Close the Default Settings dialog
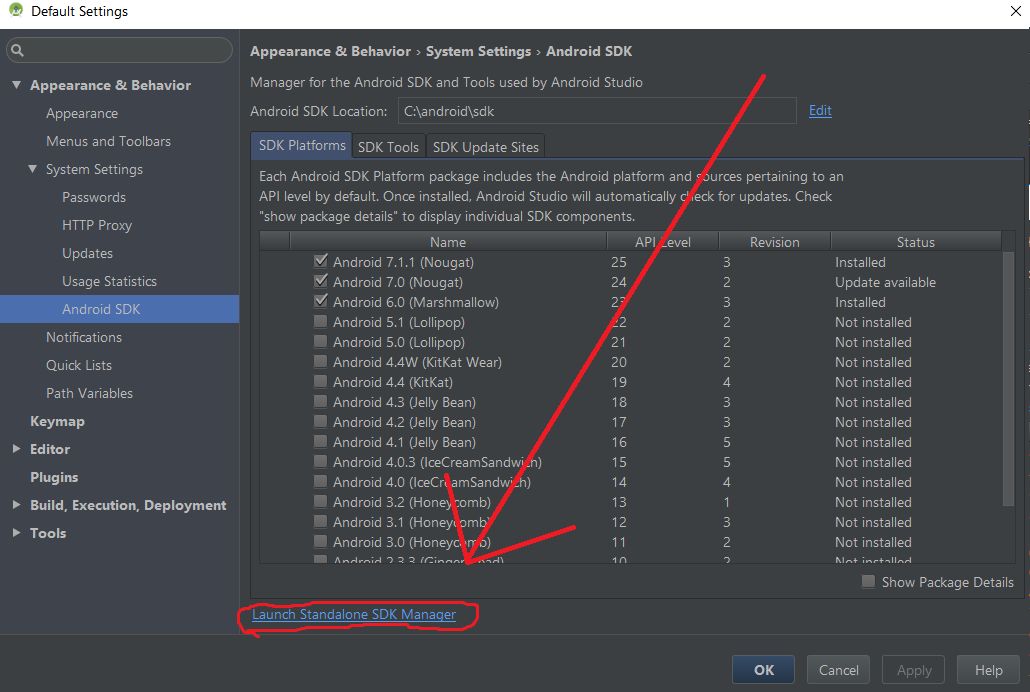The width and height of the screenshot is (1030, 692). [x=1016, y=11]
